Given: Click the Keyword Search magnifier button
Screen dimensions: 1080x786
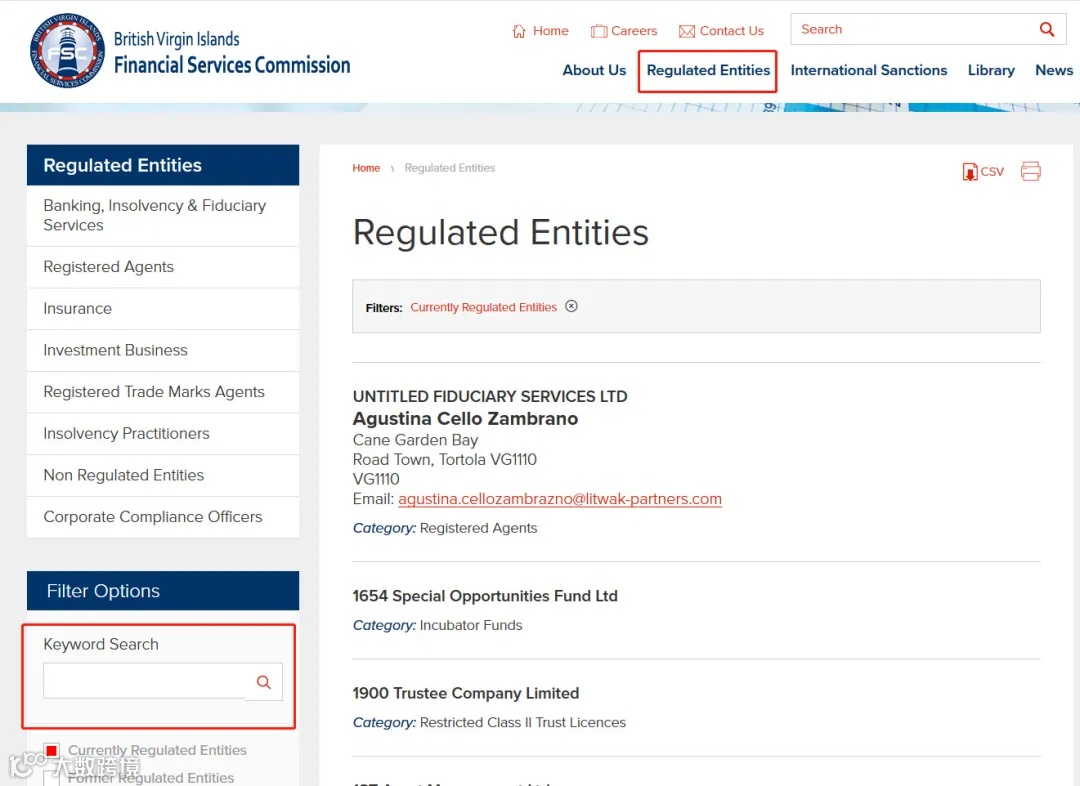Looking at the screenshot, I should [264, 682].
